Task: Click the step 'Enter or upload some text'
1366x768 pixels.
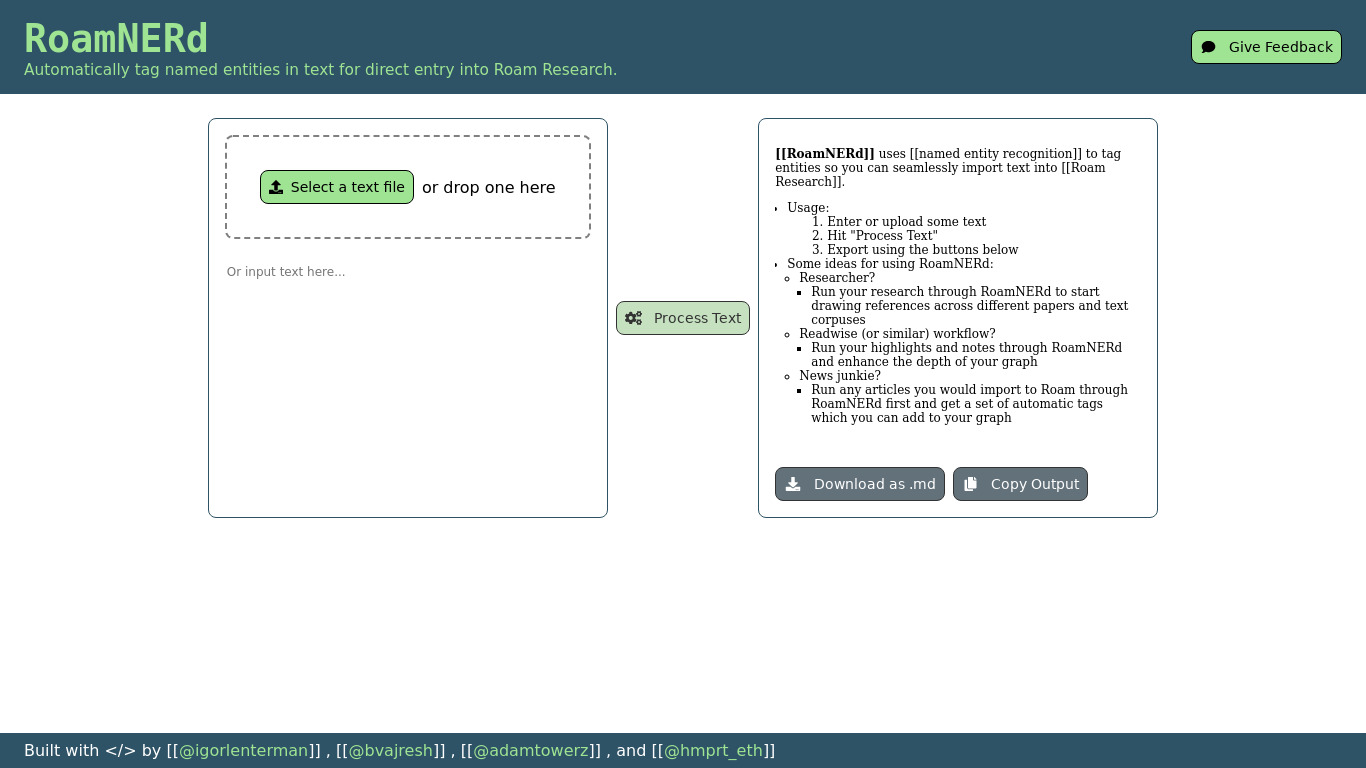Action: tap(906, 222)
